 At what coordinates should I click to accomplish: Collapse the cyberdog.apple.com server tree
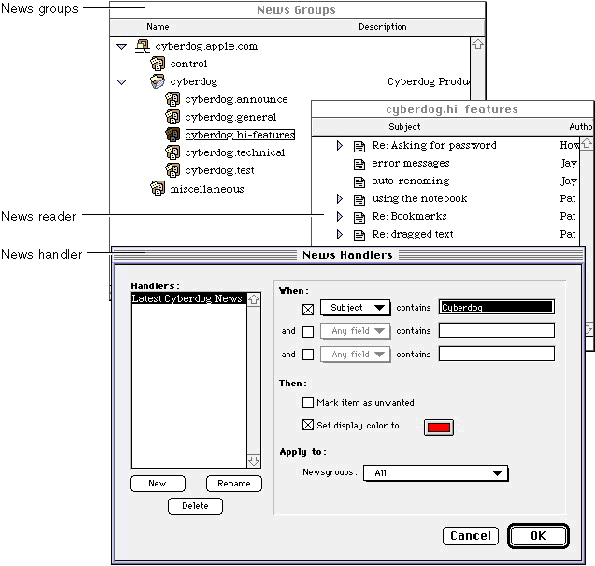121,47
